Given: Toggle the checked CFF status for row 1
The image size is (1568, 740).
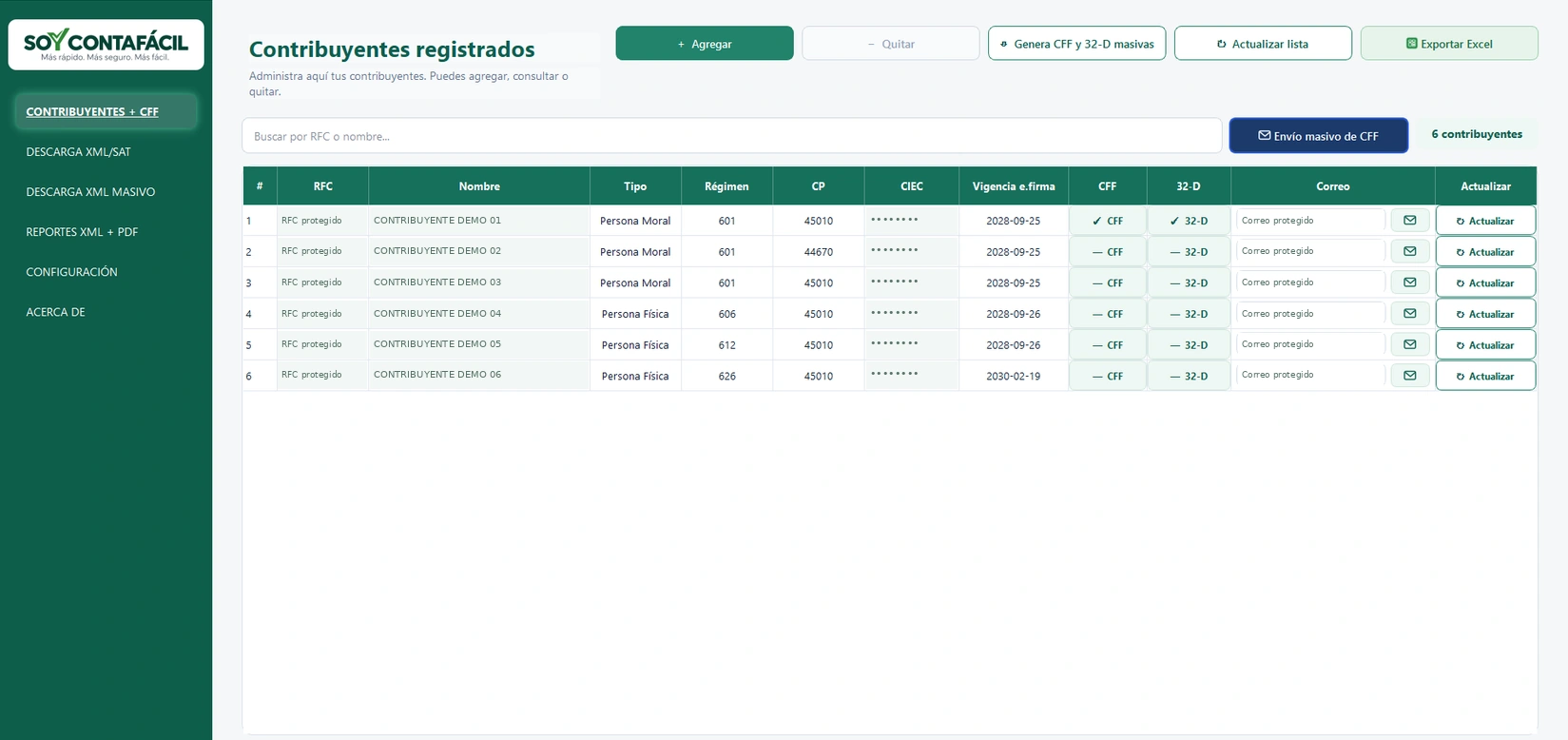Looking at the screenshot, I should (1108, 221).
